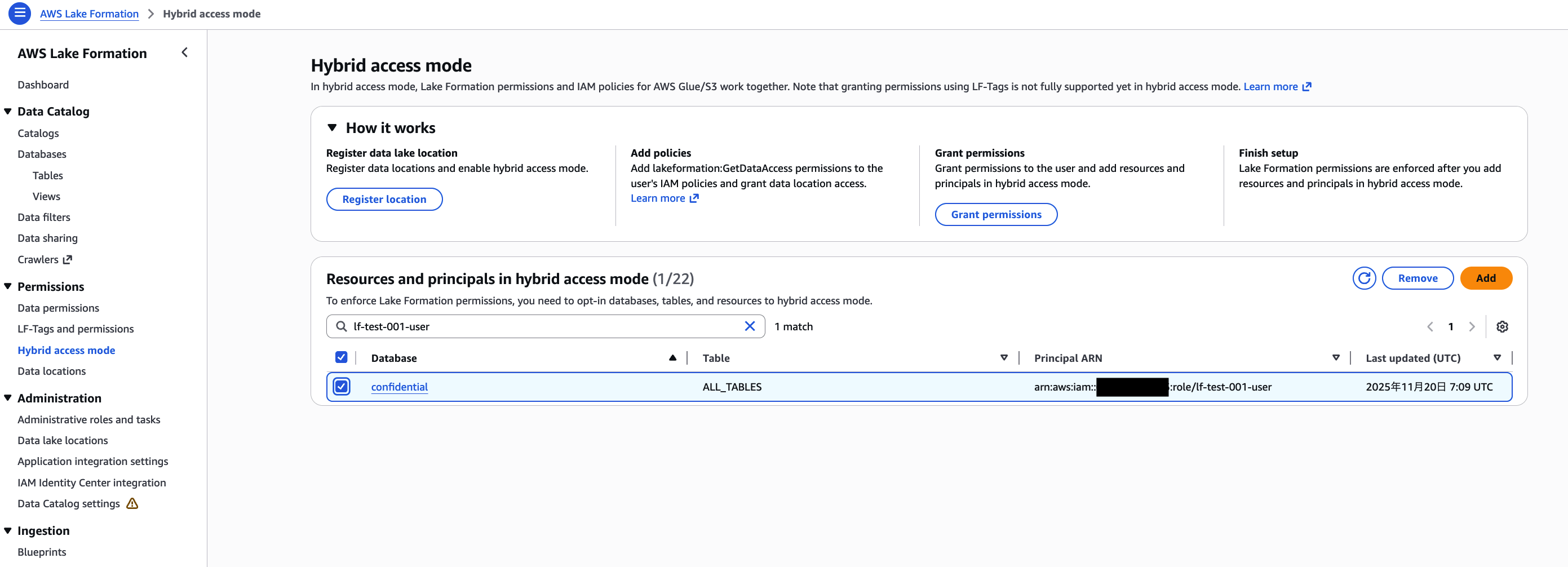Open the Table column filter dropdown
This screenshot has width=1568, height=567.
[1003, 358]
